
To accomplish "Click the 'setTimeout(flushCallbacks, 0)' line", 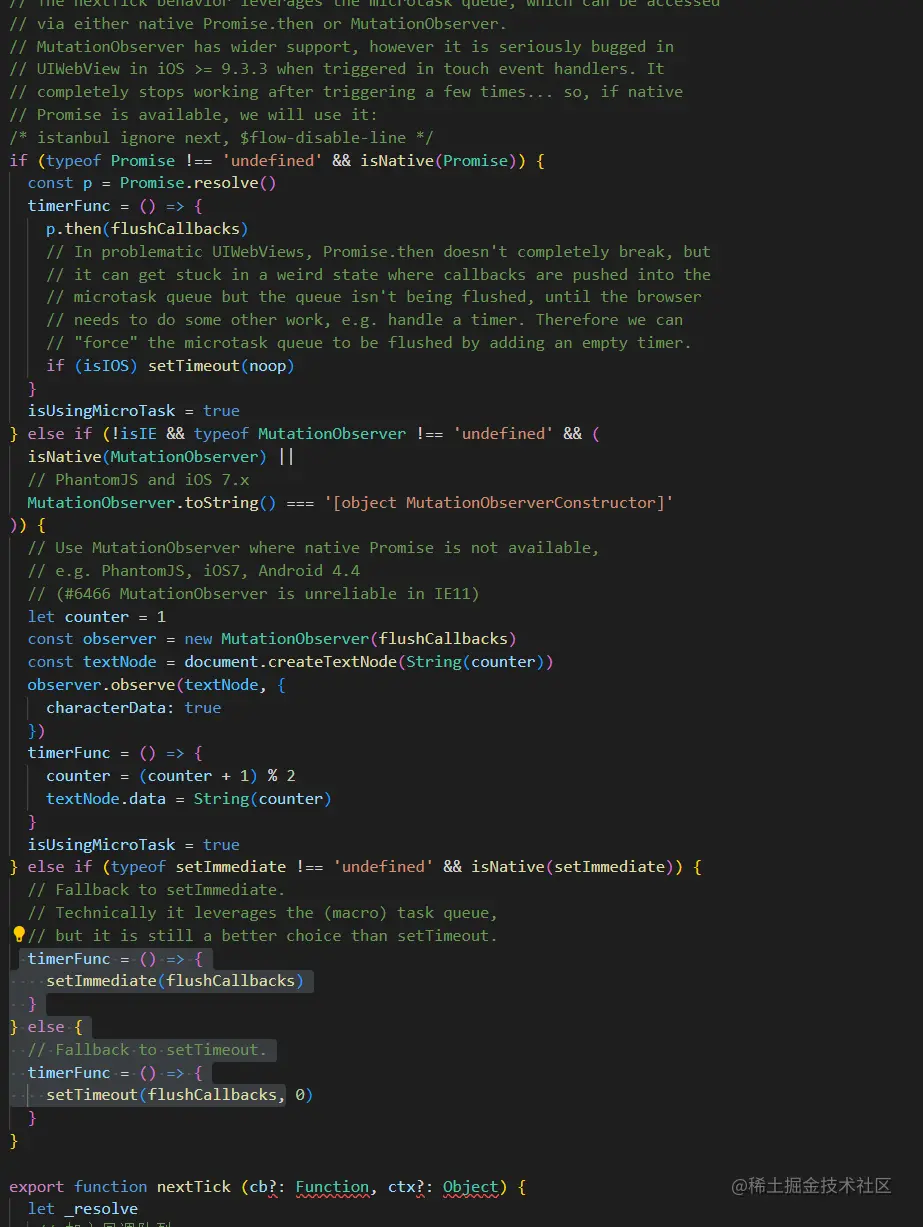I will (180, 1095).
